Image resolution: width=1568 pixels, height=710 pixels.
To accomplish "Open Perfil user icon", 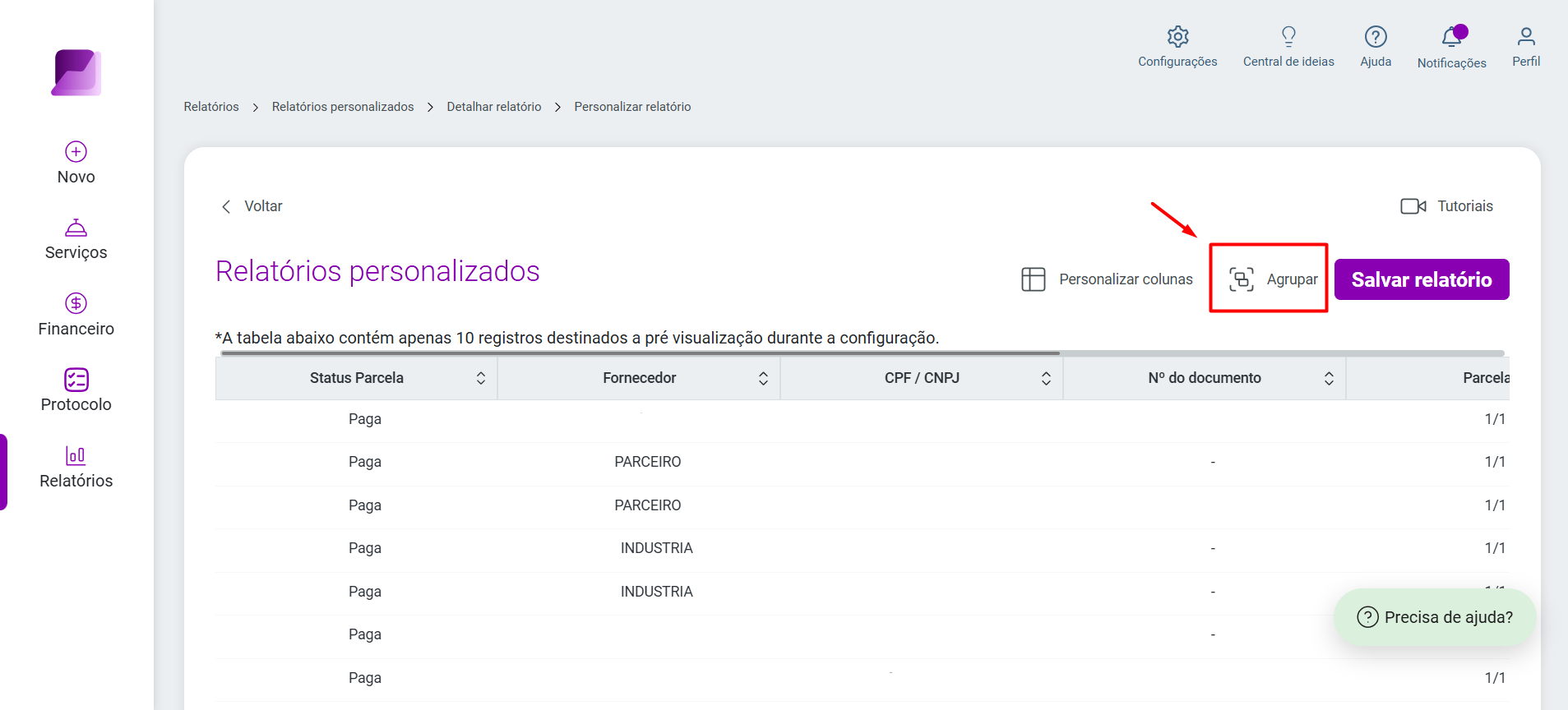I will pos(1526,36).
